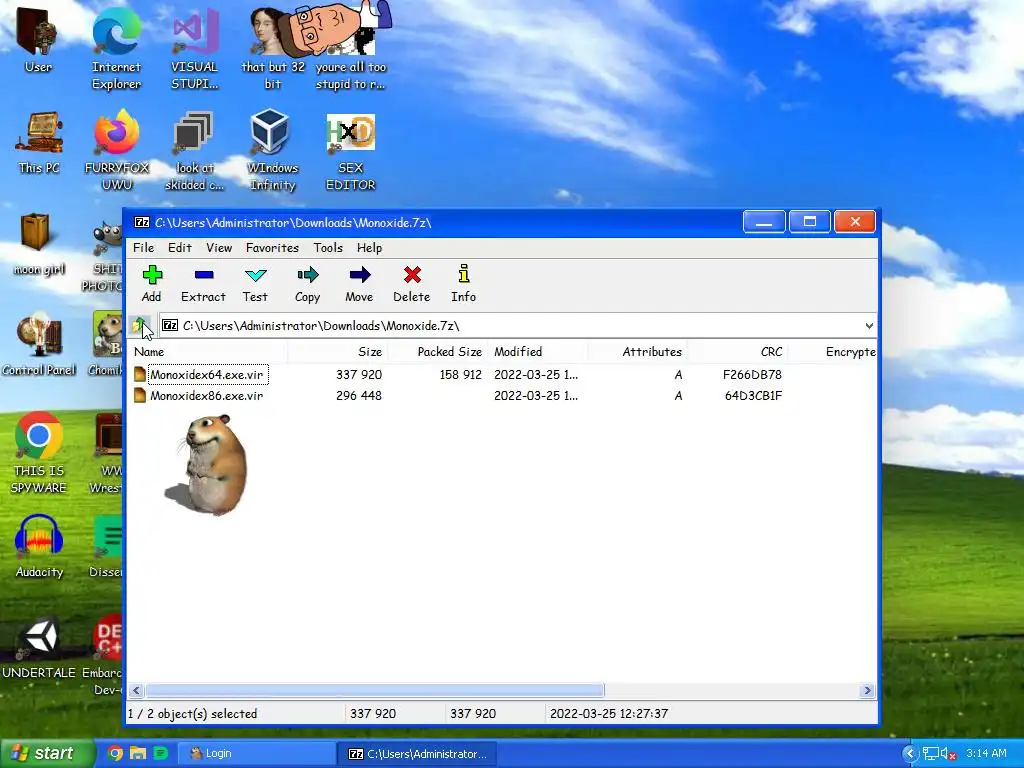Open the Tools menu
1024x768 pixels.
click(328, 248)
